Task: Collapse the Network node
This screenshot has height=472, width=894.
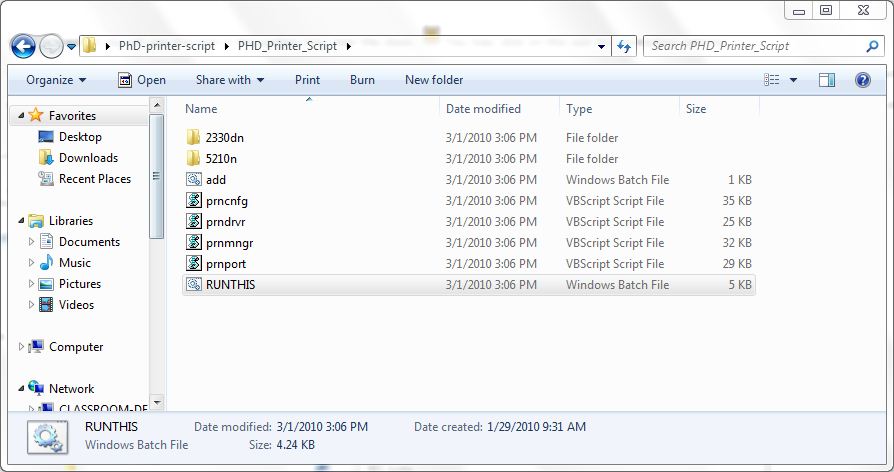Action: tap(21, 389)
